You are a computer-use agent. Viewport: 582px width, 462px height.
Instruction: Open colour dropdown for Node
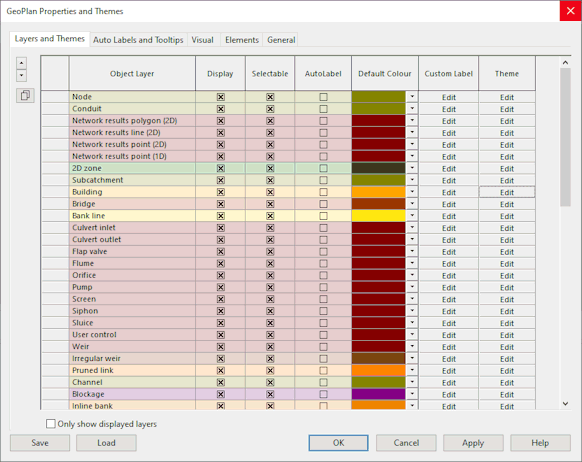point(412,97)
